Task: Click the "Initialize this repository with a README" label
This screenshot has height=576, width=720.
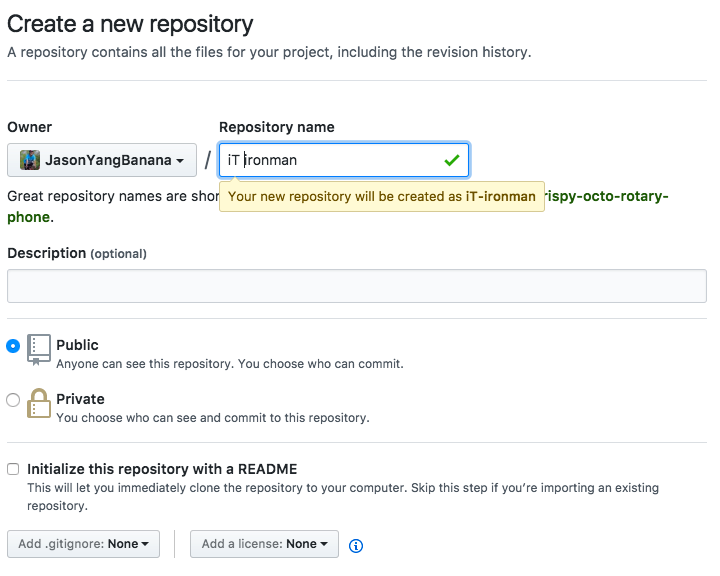Action: click(x=162, y=469)
